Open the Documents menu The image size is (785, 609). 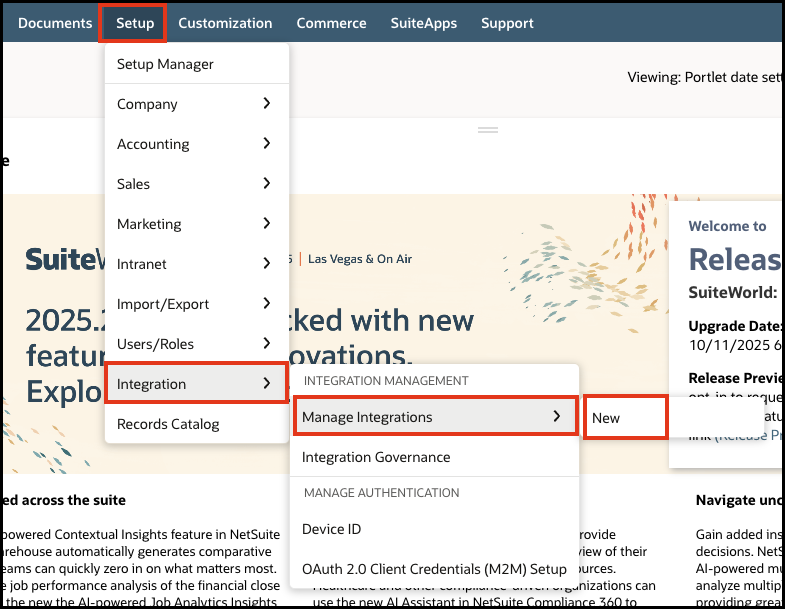(55, 23)
